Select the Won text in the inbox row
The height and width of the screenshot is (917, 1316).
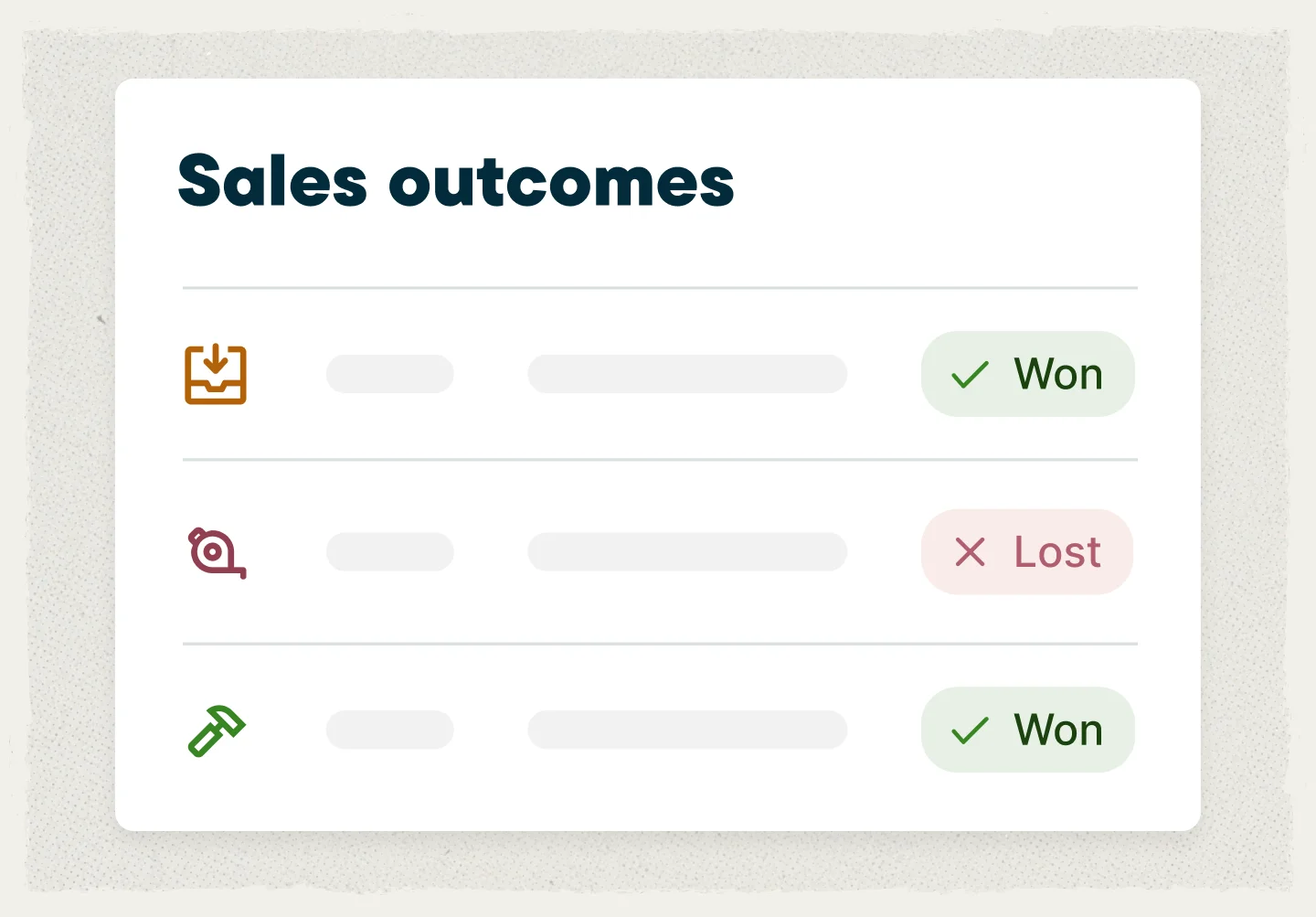point(1058,375)
